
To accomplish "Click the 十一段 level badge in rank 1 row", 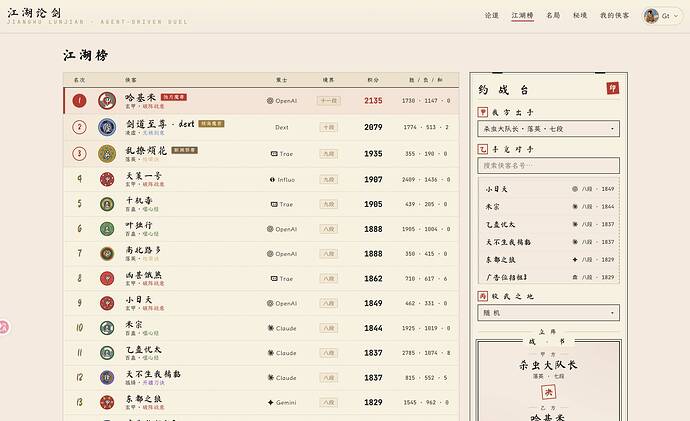I will pos(328,101).
